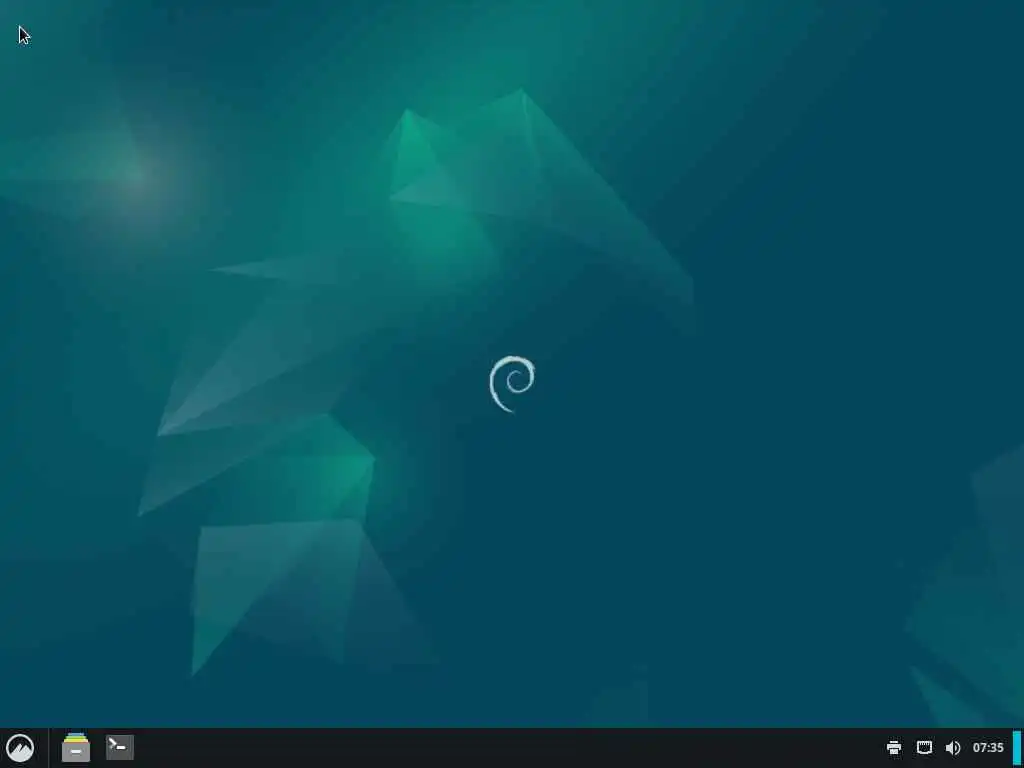Click the 07:35 panel clock
The width and height of the screenshot is (1024, 768).
(x=987, y=748)
